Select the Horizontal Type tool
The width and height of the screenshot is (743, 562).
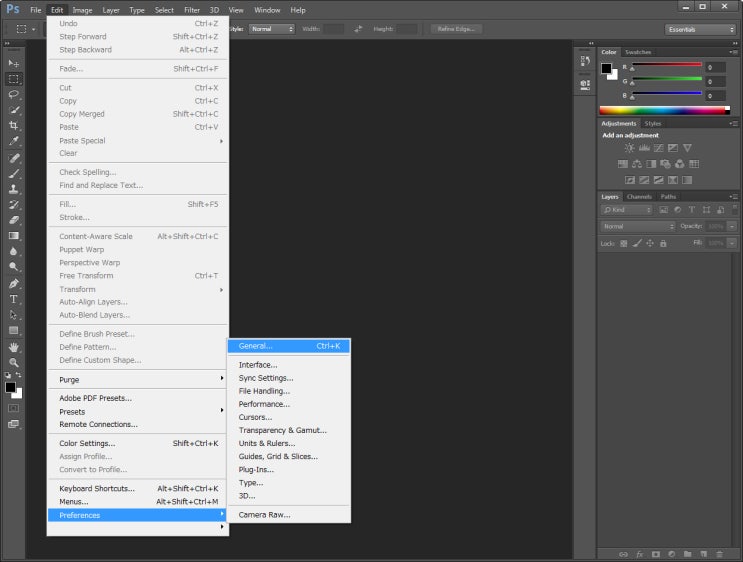(x=14, y=299)
